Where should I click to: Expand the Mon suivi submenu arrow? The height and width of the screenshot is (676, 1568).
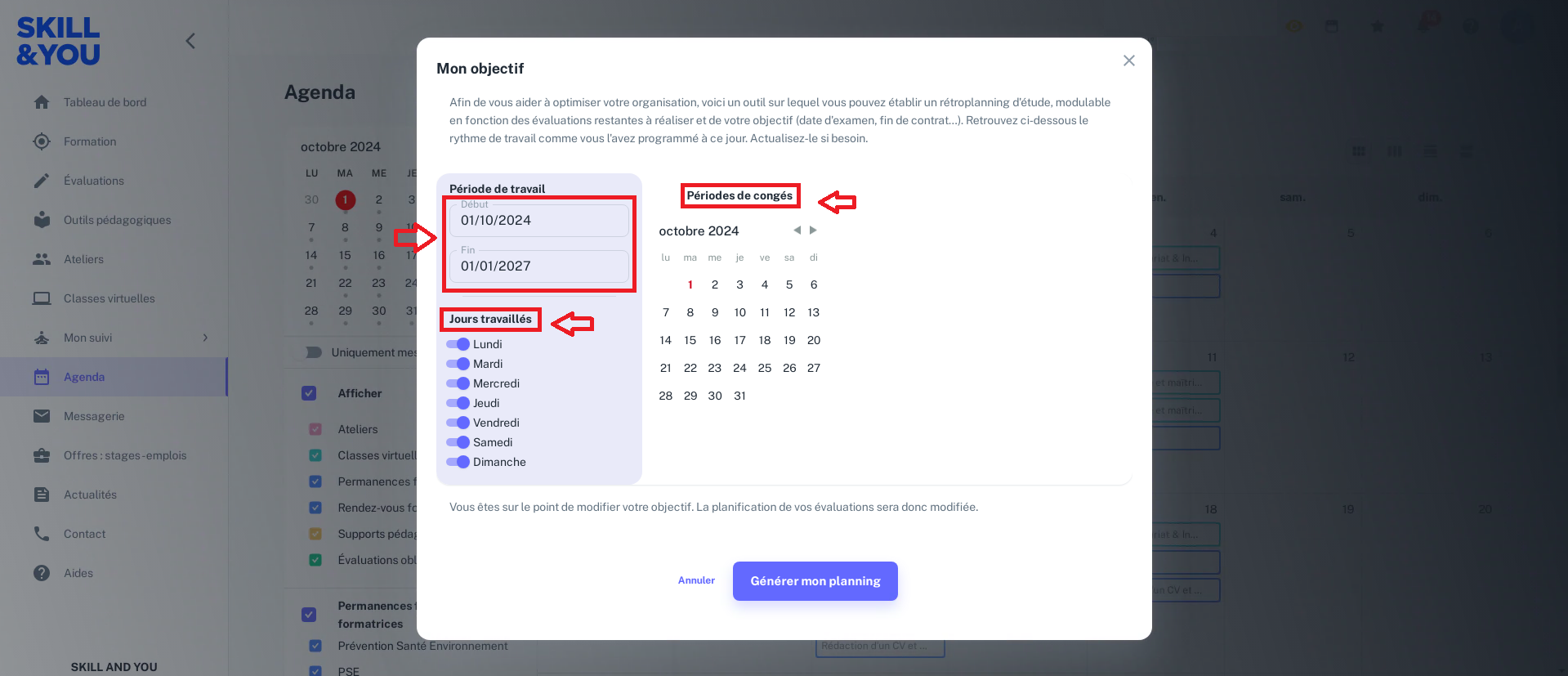coord(205,338)
